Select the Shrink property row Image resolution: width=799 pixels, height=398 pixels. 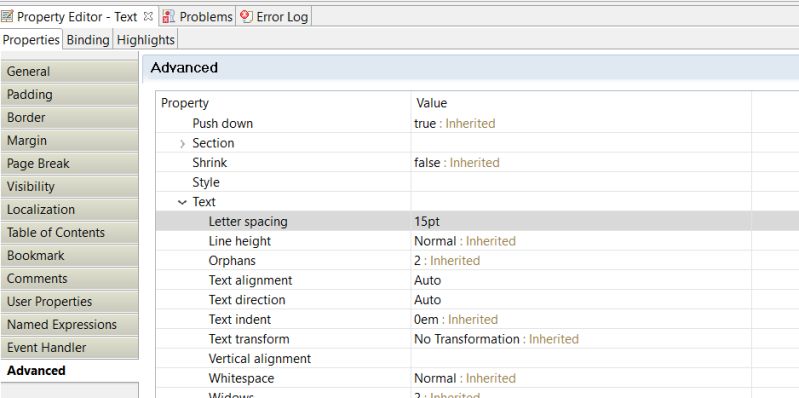tap(477, 163)
